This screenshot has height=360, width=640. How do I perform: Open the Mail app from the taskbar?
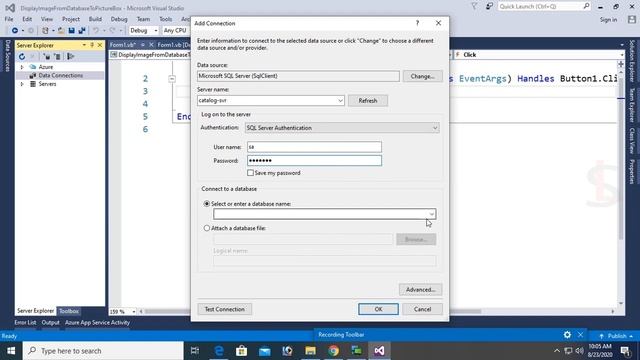pos(264,351)
